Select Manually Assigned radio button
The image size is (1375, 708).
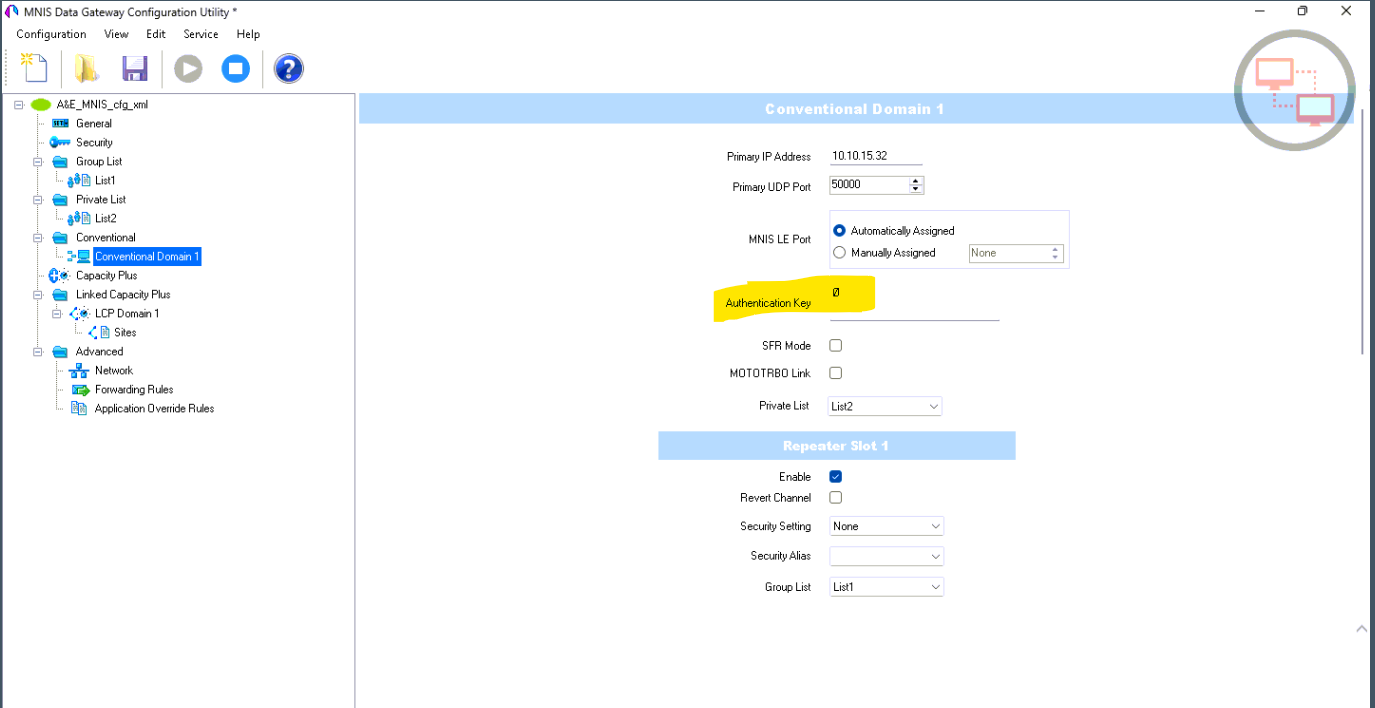click(x=839, y=253)
